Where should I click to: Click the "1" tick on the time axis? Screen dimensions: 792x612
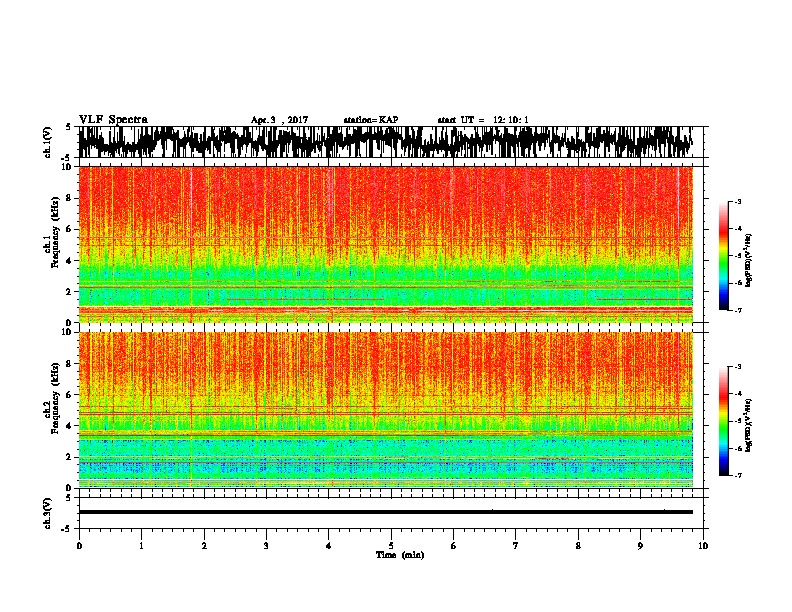tap(141, 546)
